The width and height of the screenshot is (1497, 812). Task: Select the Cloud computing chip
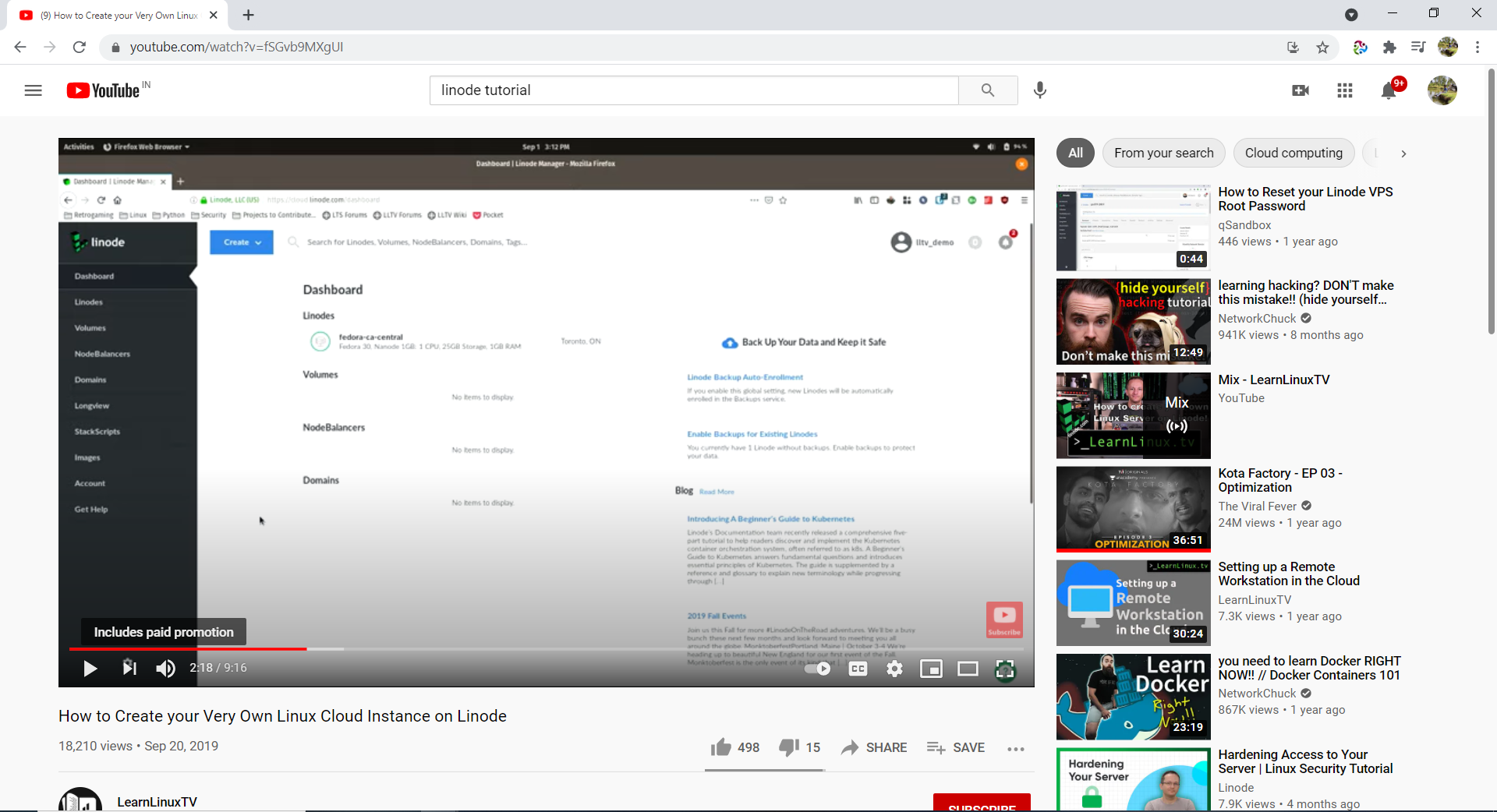(x=1294, y=153)
